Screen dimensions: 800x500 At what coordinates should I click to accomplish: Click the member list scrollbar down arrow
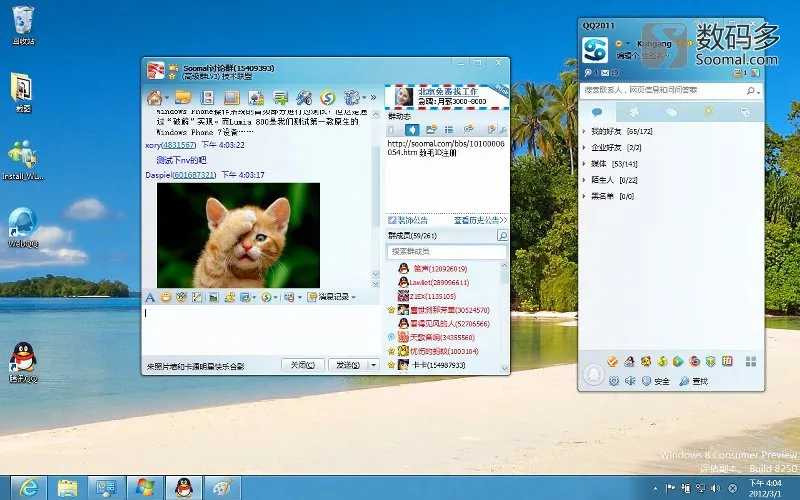(505, 368)
